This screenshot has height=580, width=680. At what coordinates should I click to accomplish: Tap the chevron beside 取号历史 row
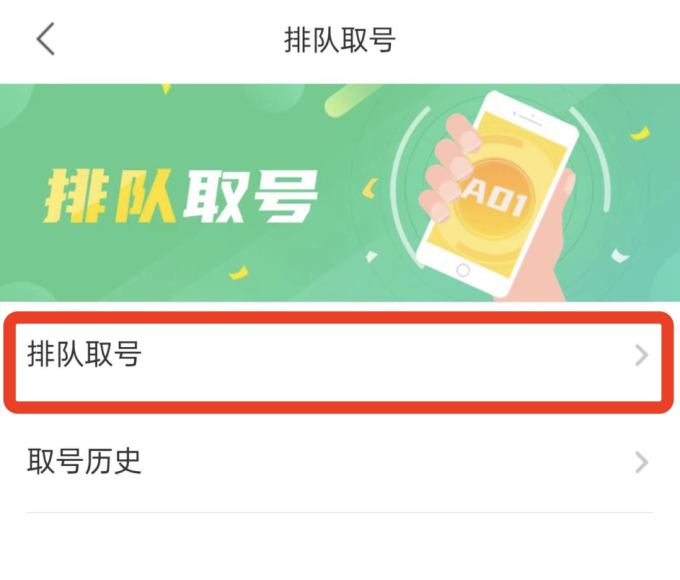(x=641, y=462)
